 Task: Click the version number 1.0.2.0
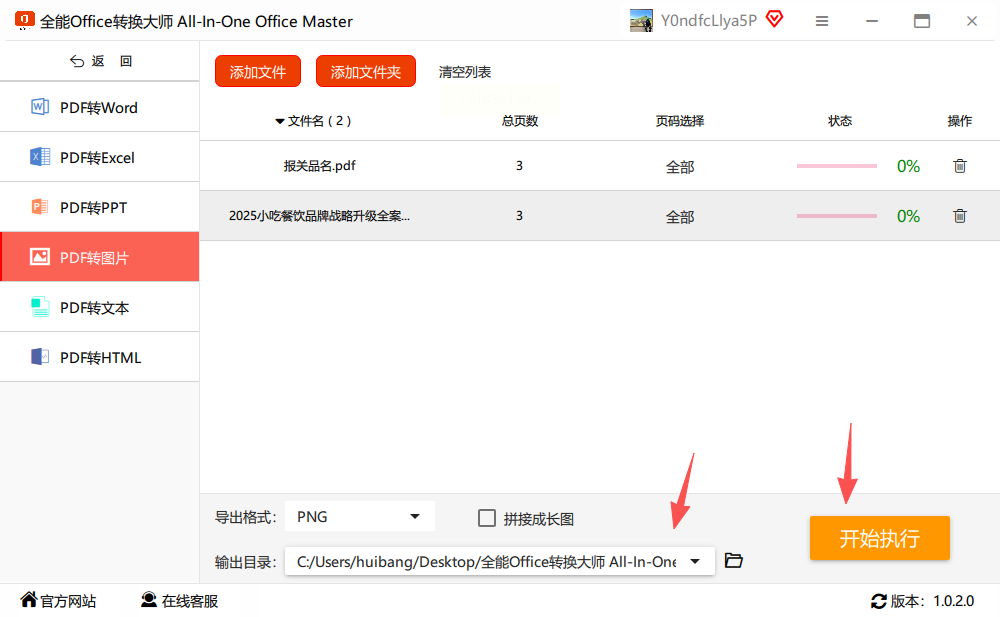(953, 601)
